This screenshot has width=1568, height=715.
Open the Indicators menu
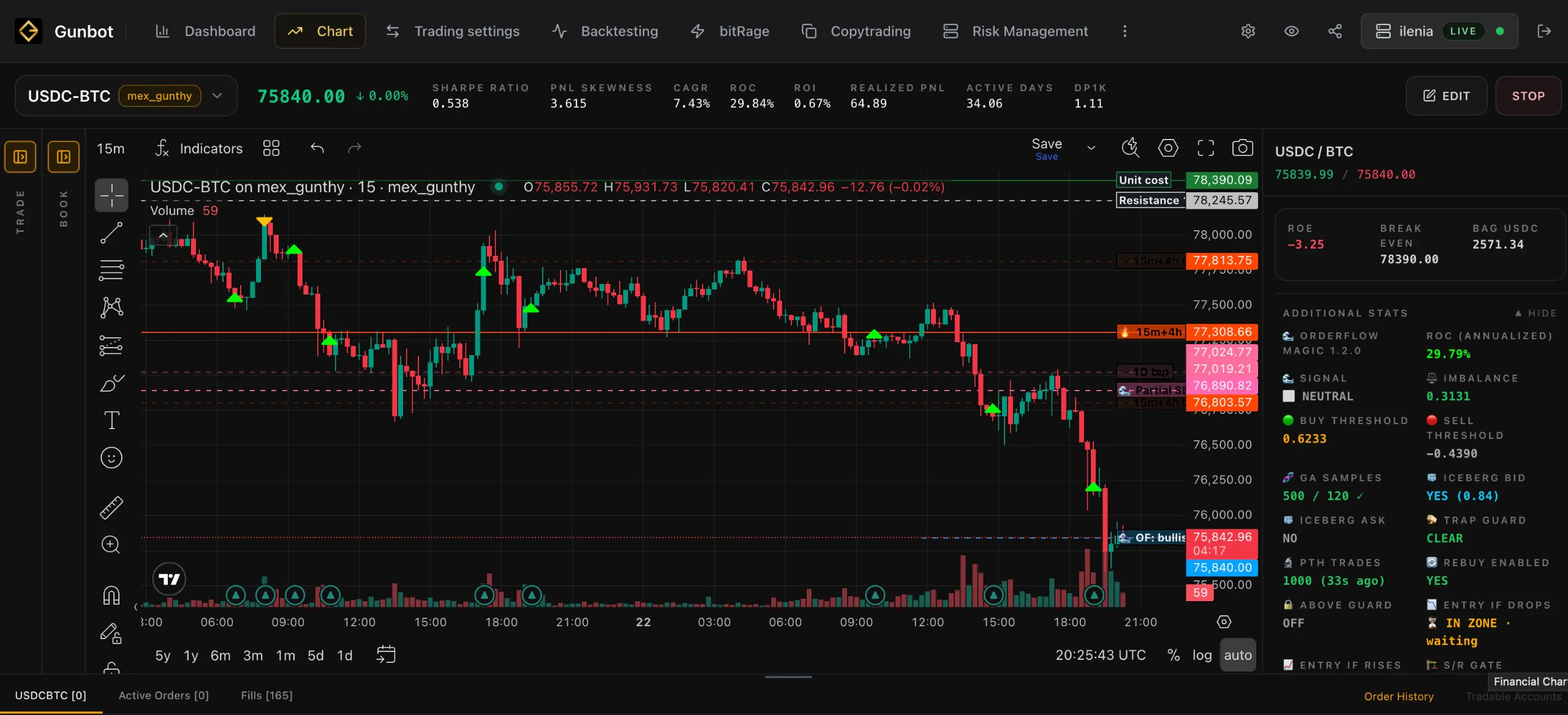[x=198, y=149]
